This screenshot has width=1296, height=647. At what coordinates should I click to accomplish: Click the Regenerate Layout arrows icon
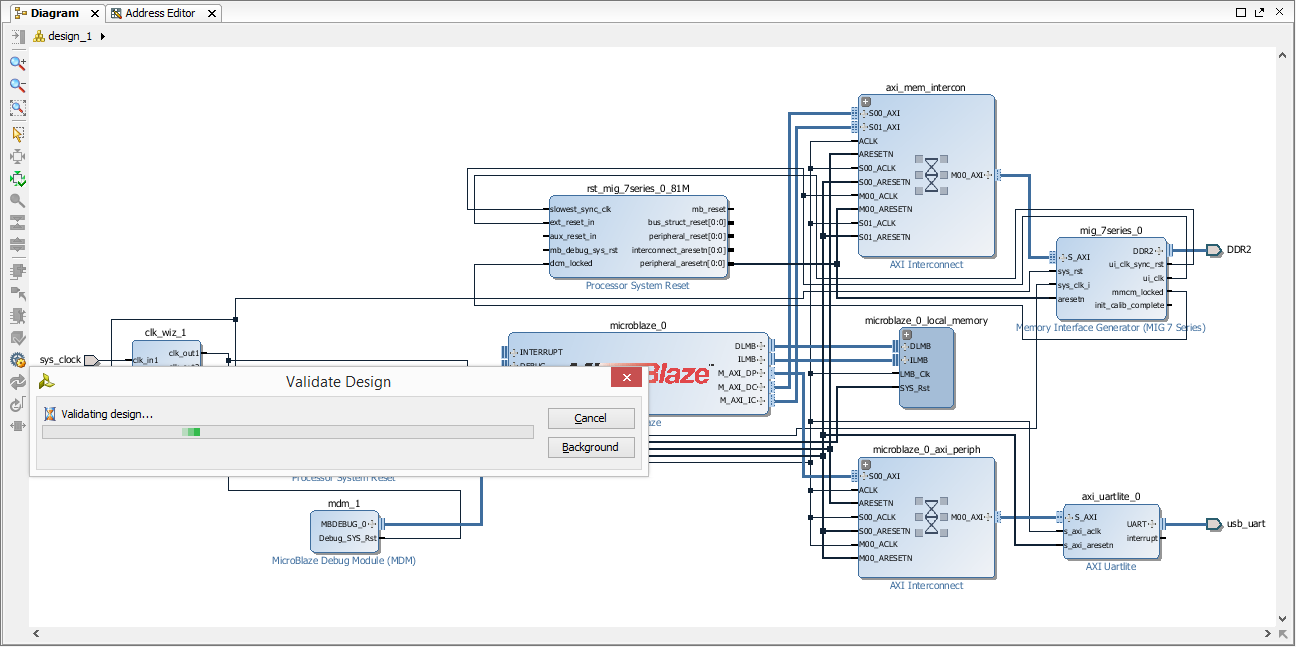click(x=17, y=383)
